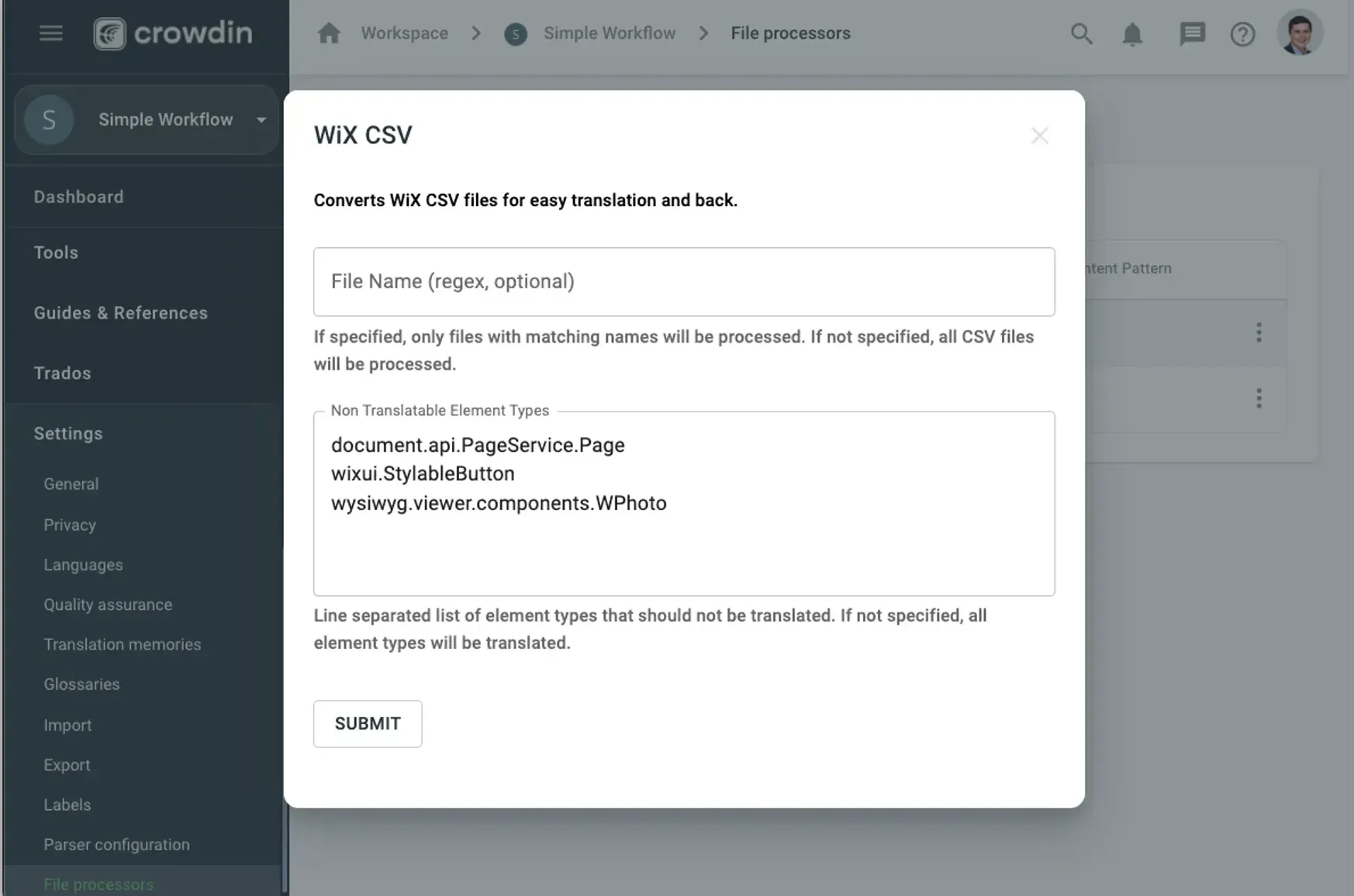This screenshot has width=1354, height=896.
Task: Open the Translation memories settings page
Action: point(122,644)
